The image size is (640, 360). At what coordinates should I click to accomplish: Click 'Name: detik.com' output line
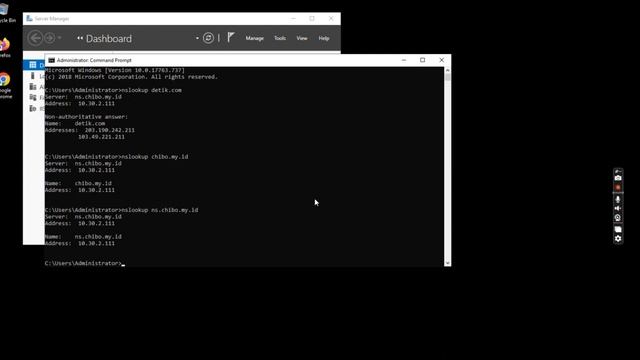click(75, 123)
